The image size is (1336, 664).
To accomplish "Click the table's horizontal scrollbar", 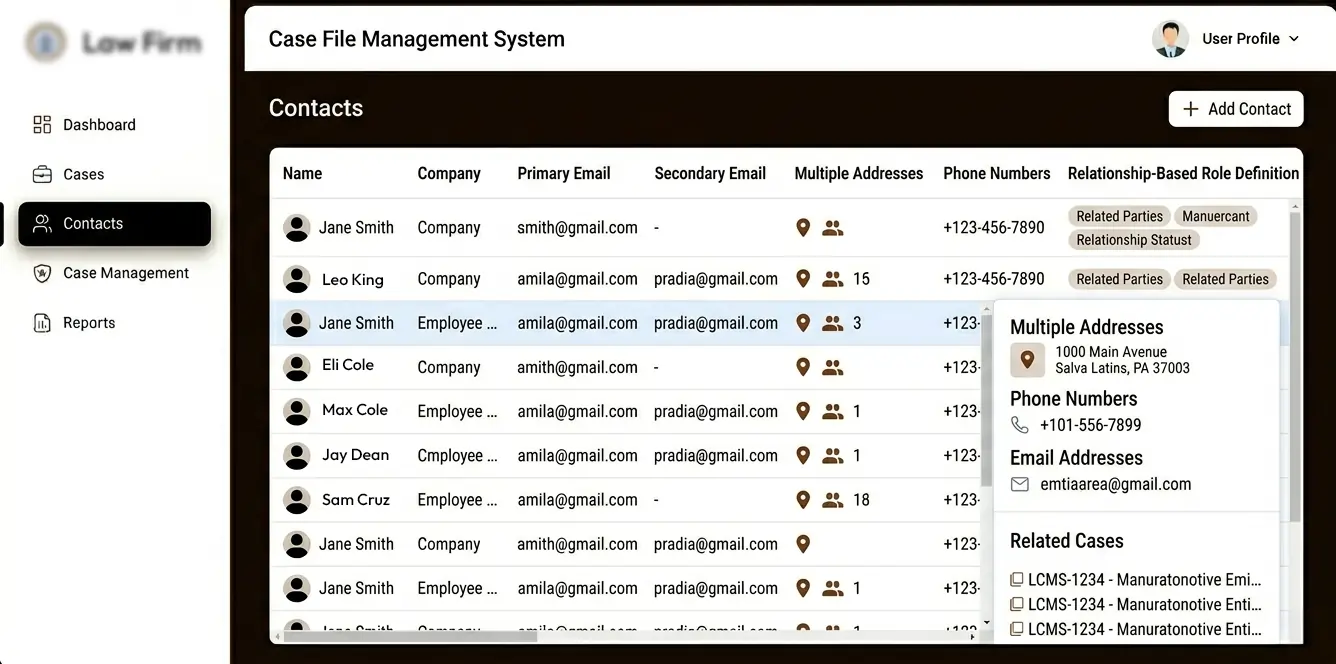I will point(410,635).
